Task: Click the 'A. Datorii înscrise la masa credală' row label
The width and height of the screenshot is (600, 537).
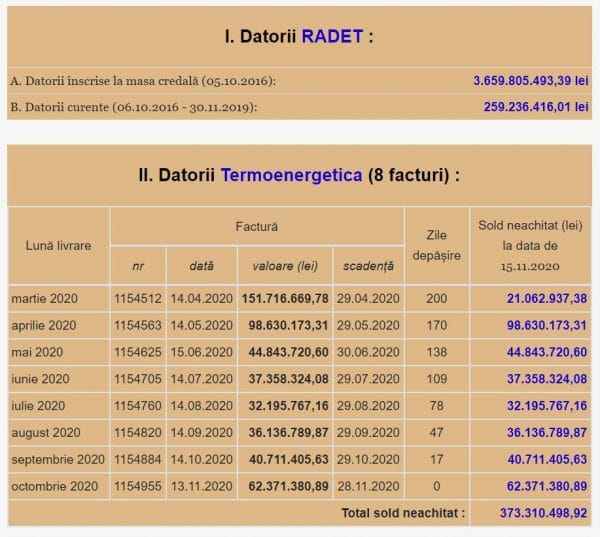Action: click(143, 81)
